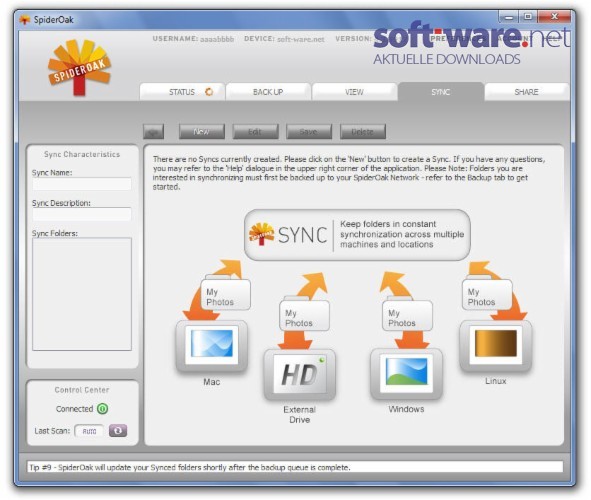Viewport: 591px width, 500px height.
Task: Click the spinning status indicator on STATUS tab
Action: tap(209, 92)
